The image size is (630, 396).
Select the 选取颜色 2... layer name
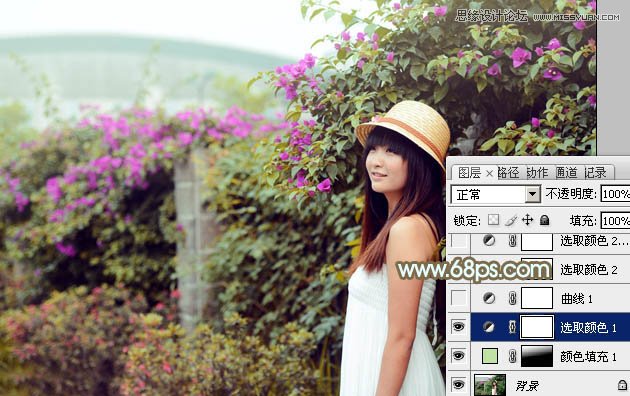[593, 241]
